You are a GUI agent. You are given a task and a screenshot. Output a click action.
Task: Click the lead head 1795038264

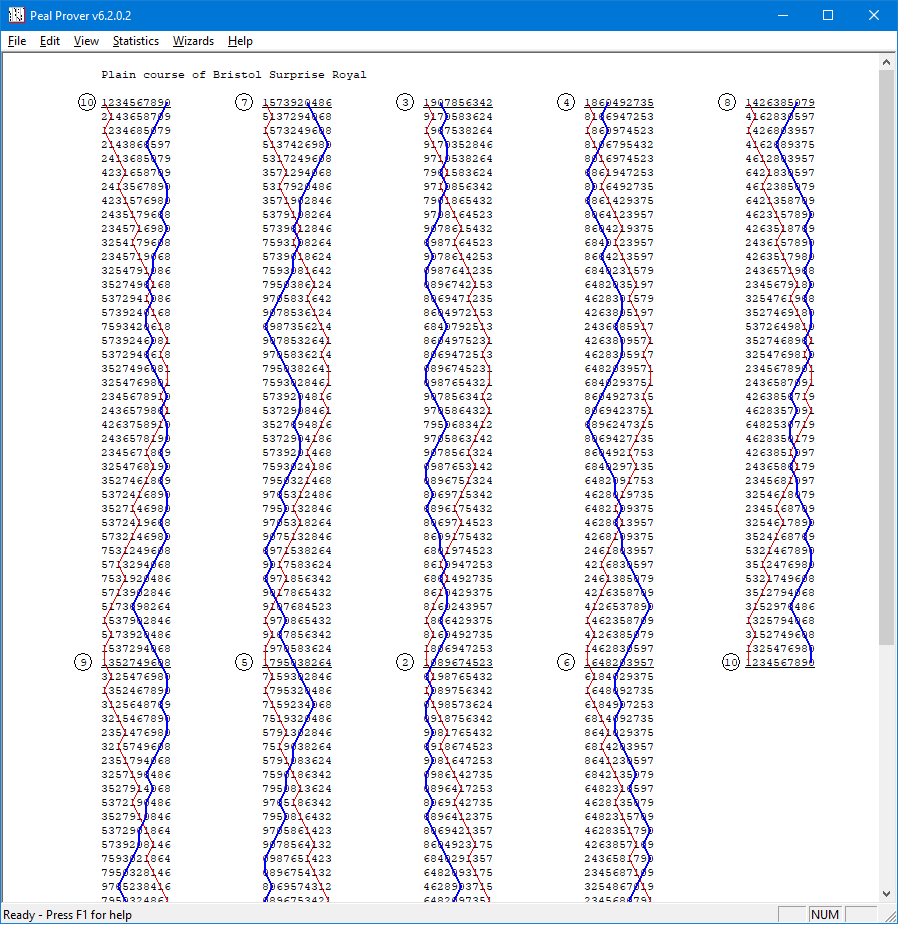[297, 662]
